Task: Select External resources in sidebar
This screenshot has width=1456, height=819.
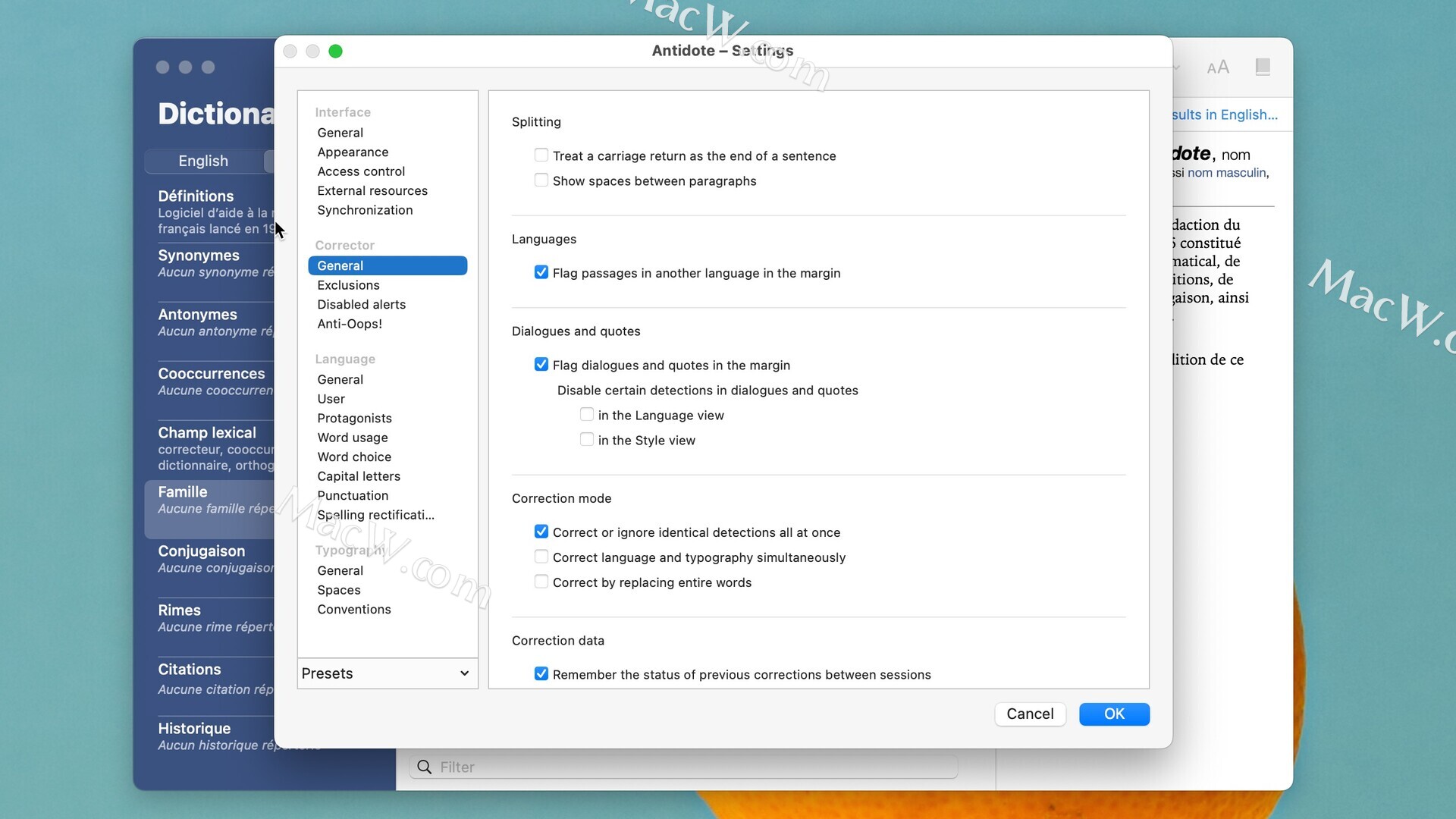Action: tap(372, 191)
